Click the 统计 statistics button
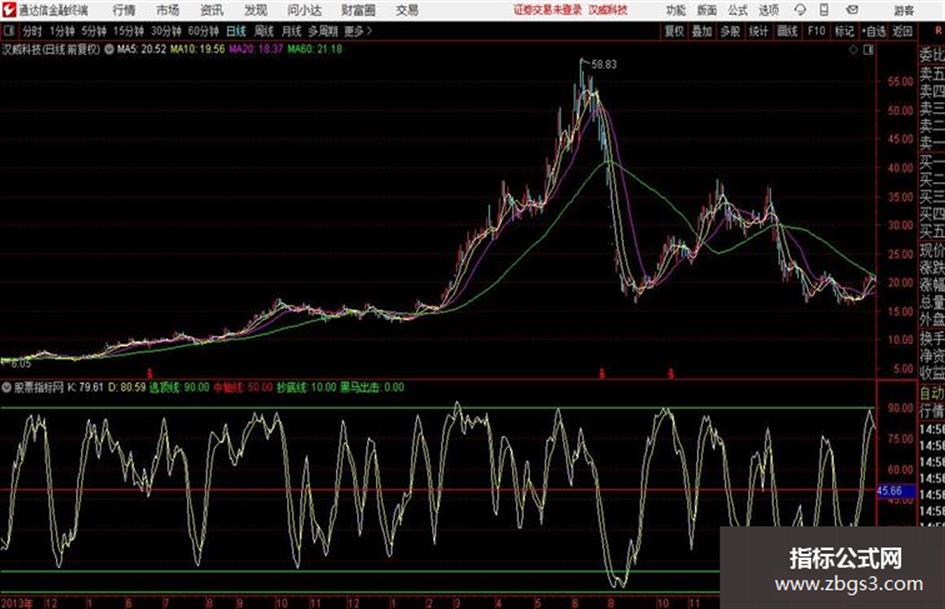This screenshot has height=609, width=945. [758, 31]
